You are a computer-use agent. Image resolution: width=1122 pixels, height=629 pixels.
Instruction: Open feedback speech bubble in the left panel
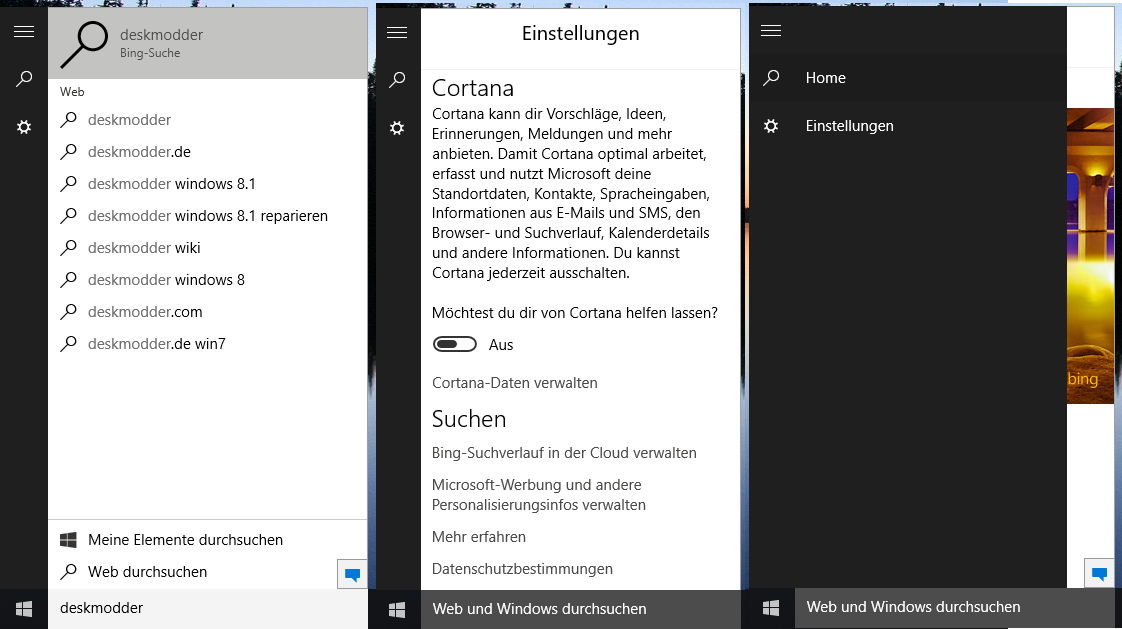[x=352, y=574]
